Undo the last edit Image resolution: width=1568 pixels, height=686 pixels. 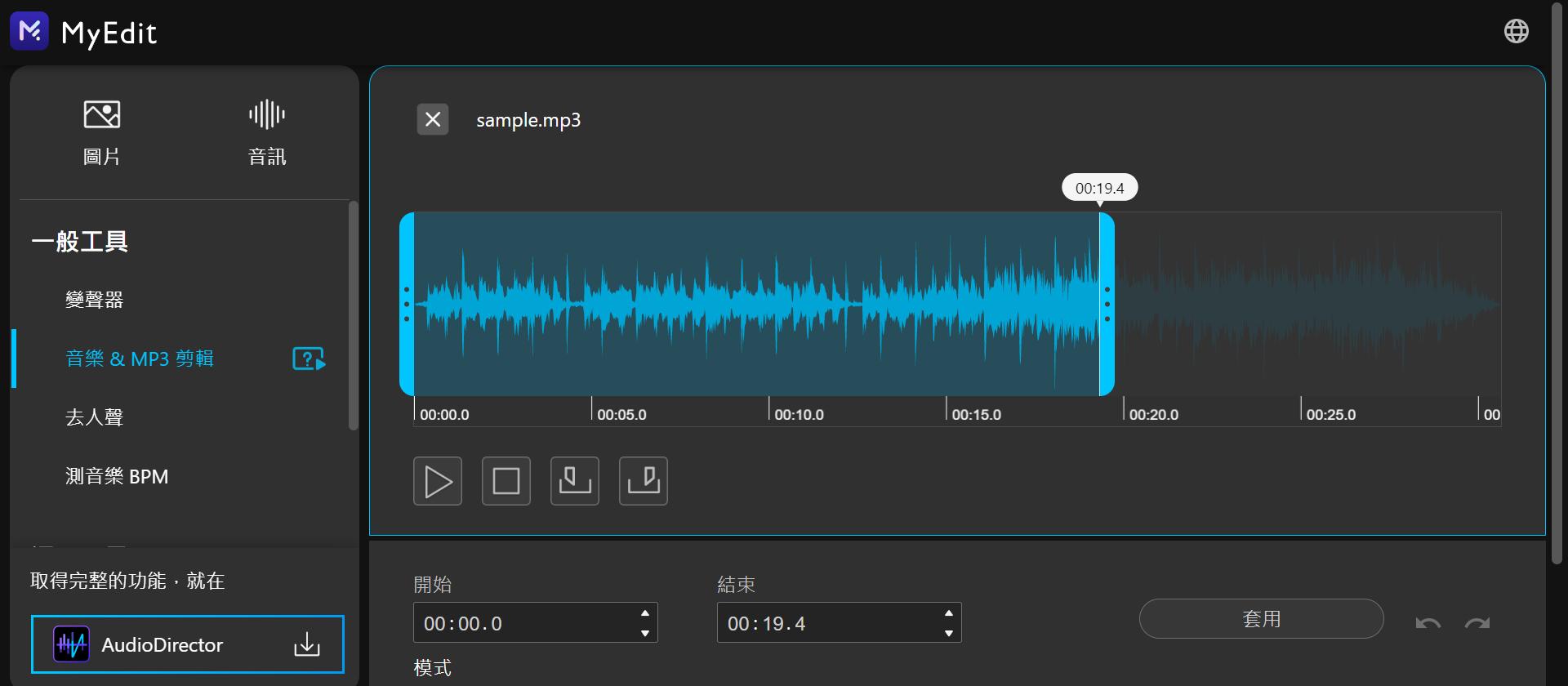click(1428, 623)
